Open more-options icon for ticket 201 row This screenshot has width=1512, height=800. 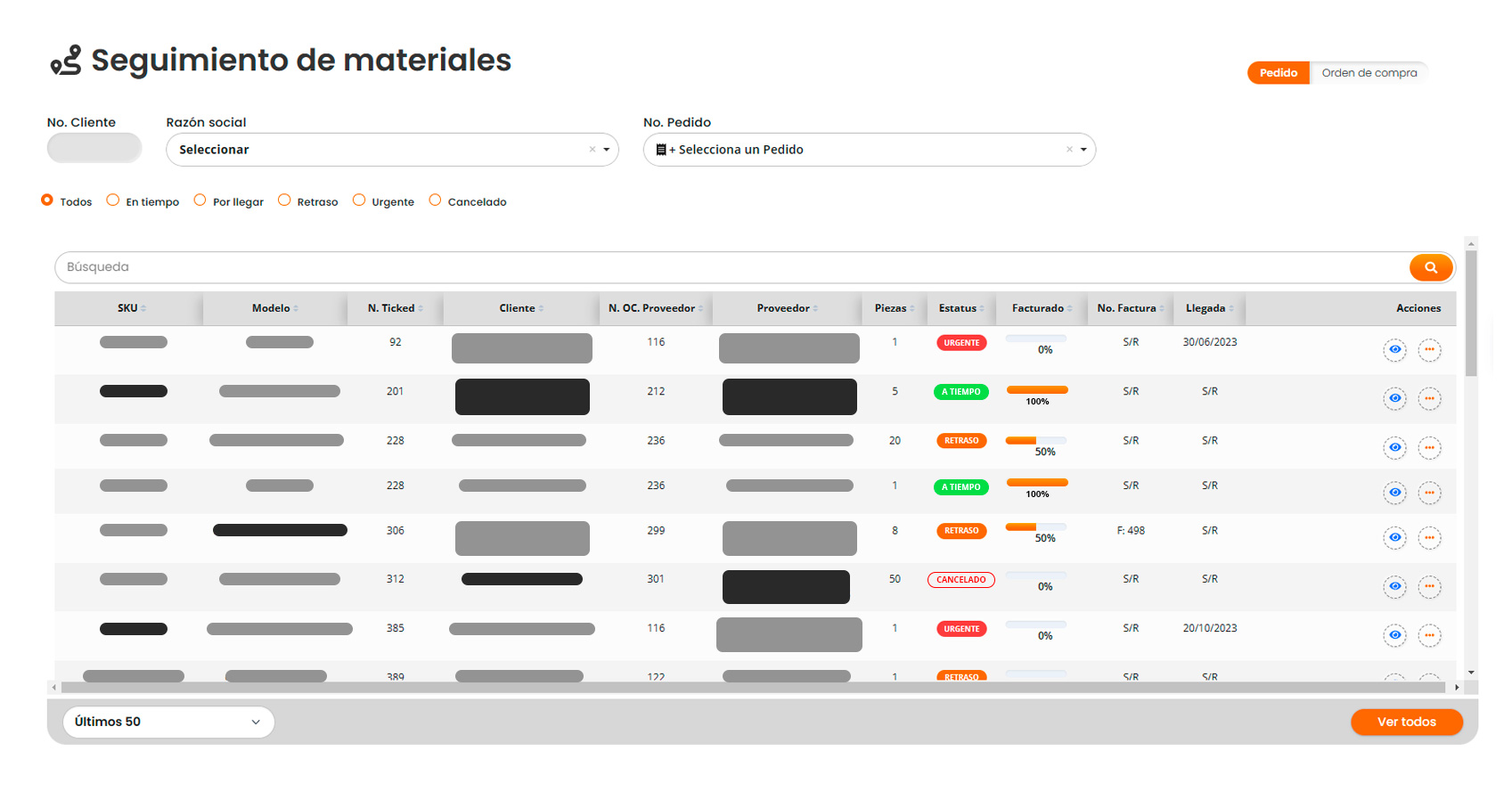[1429, 399]
